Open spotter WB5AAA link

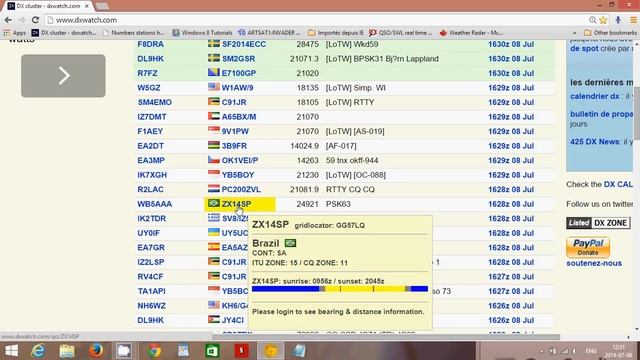pyautogui.click(x=155, y=204)
